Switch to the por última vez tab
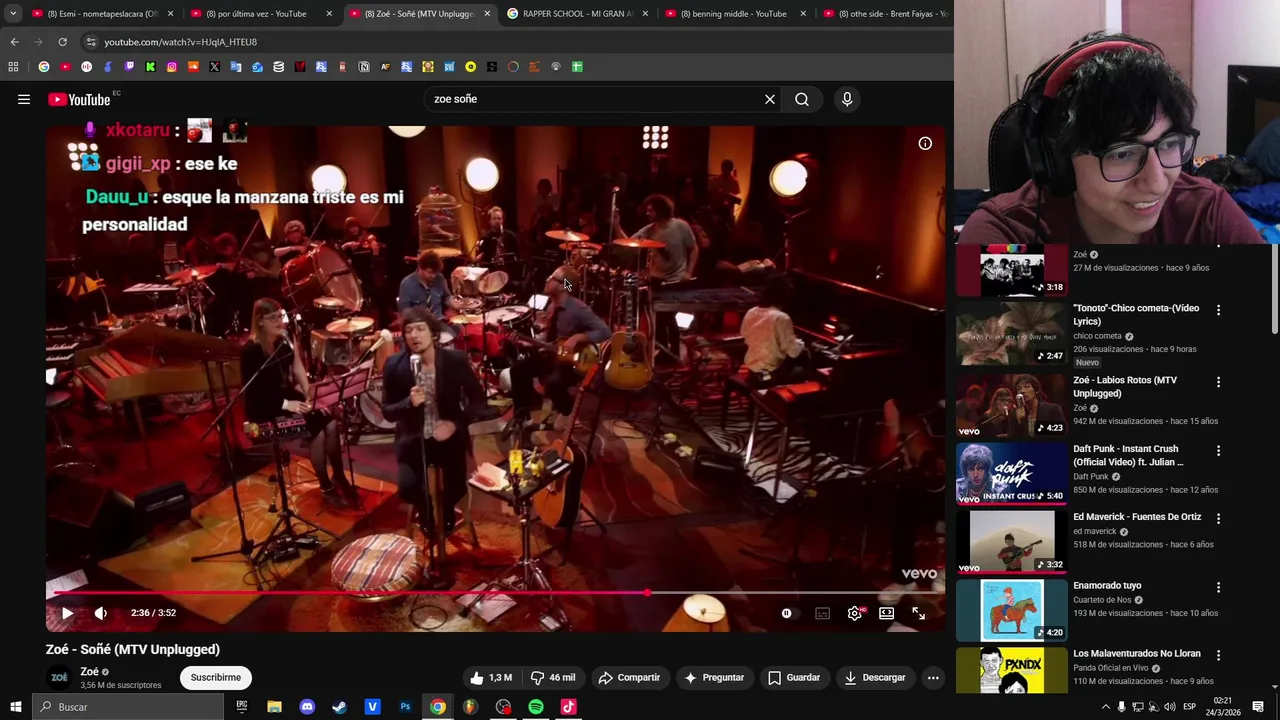This screenshot has height=720, width=1280. pyautogui.click(x=260, y=14)
